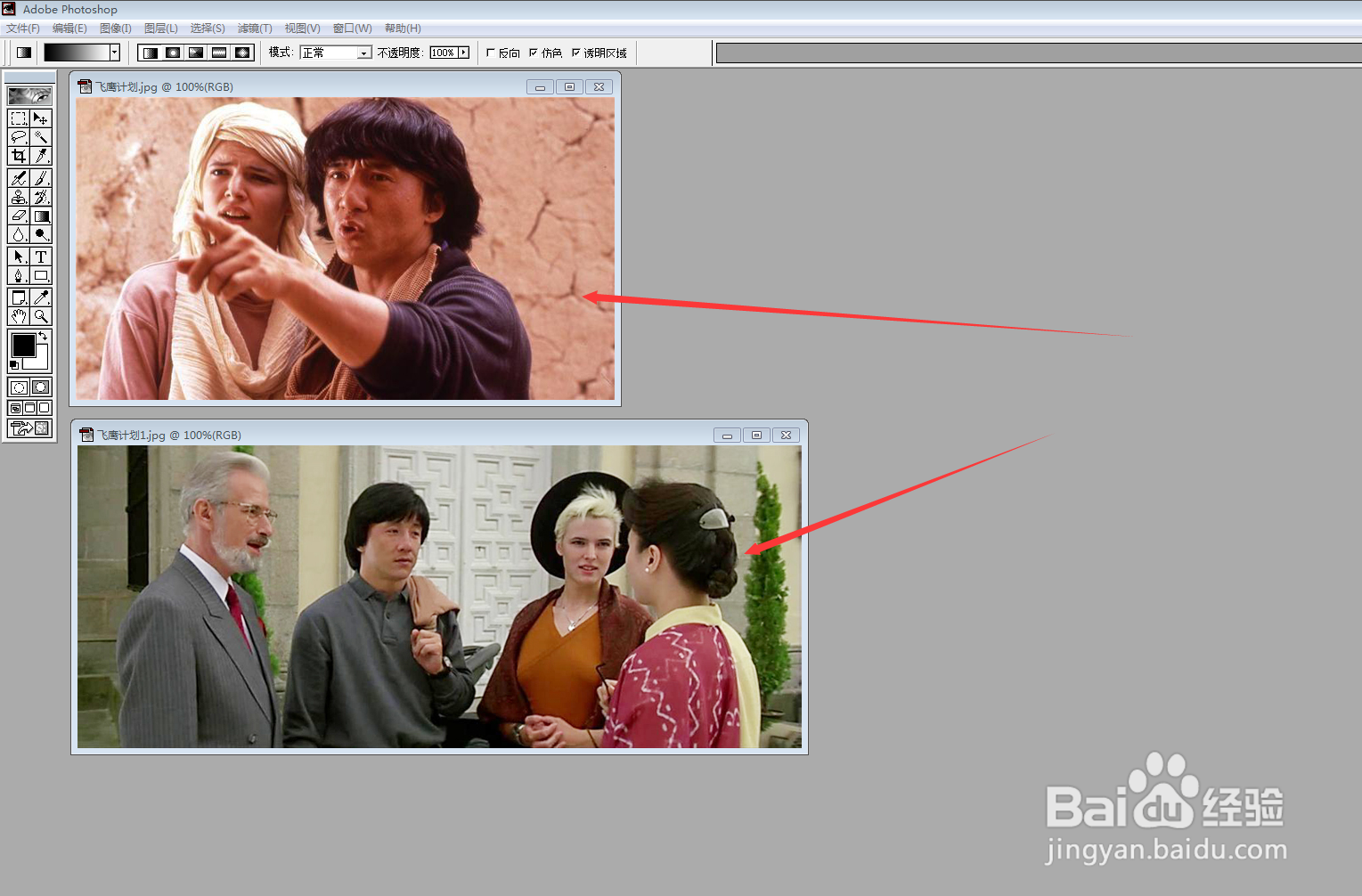
Task: Maximize the 飞鹰计划1.jpg document window
Action: [756, 435]
